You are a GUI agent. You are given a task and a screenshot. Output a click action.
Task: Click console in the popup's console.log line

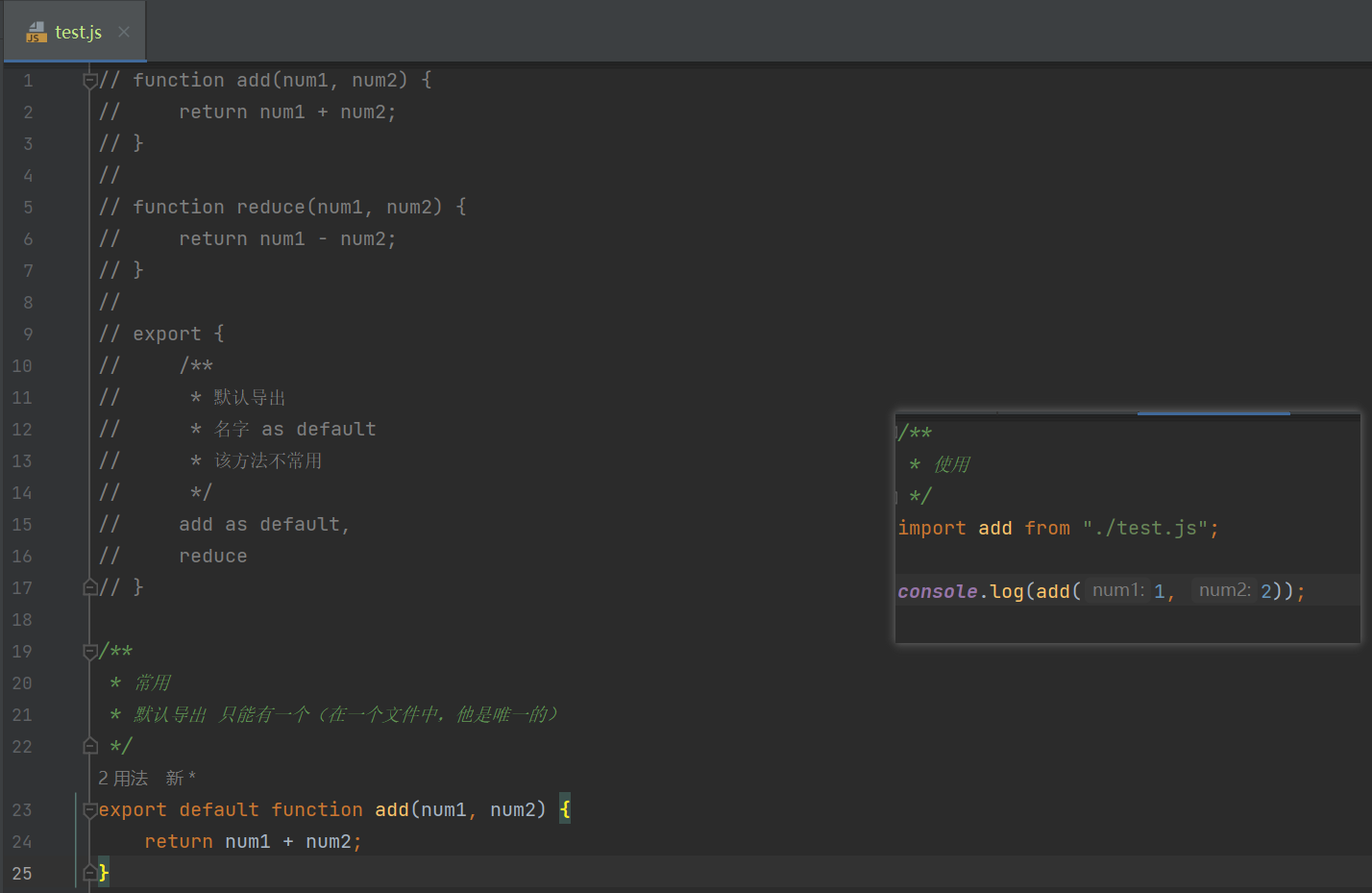point(938,591)
